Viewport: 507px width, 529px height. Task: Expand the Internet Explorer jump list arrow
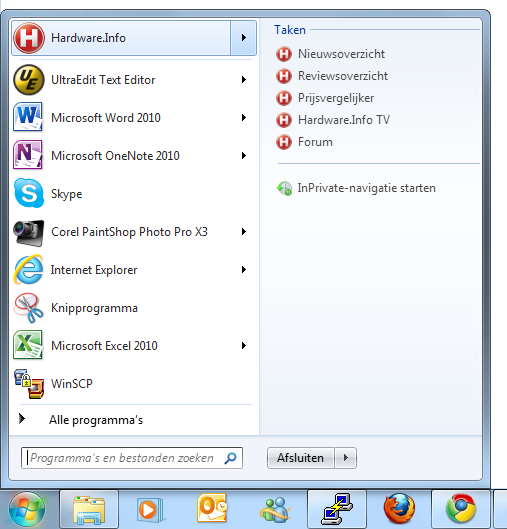[244, 269]
